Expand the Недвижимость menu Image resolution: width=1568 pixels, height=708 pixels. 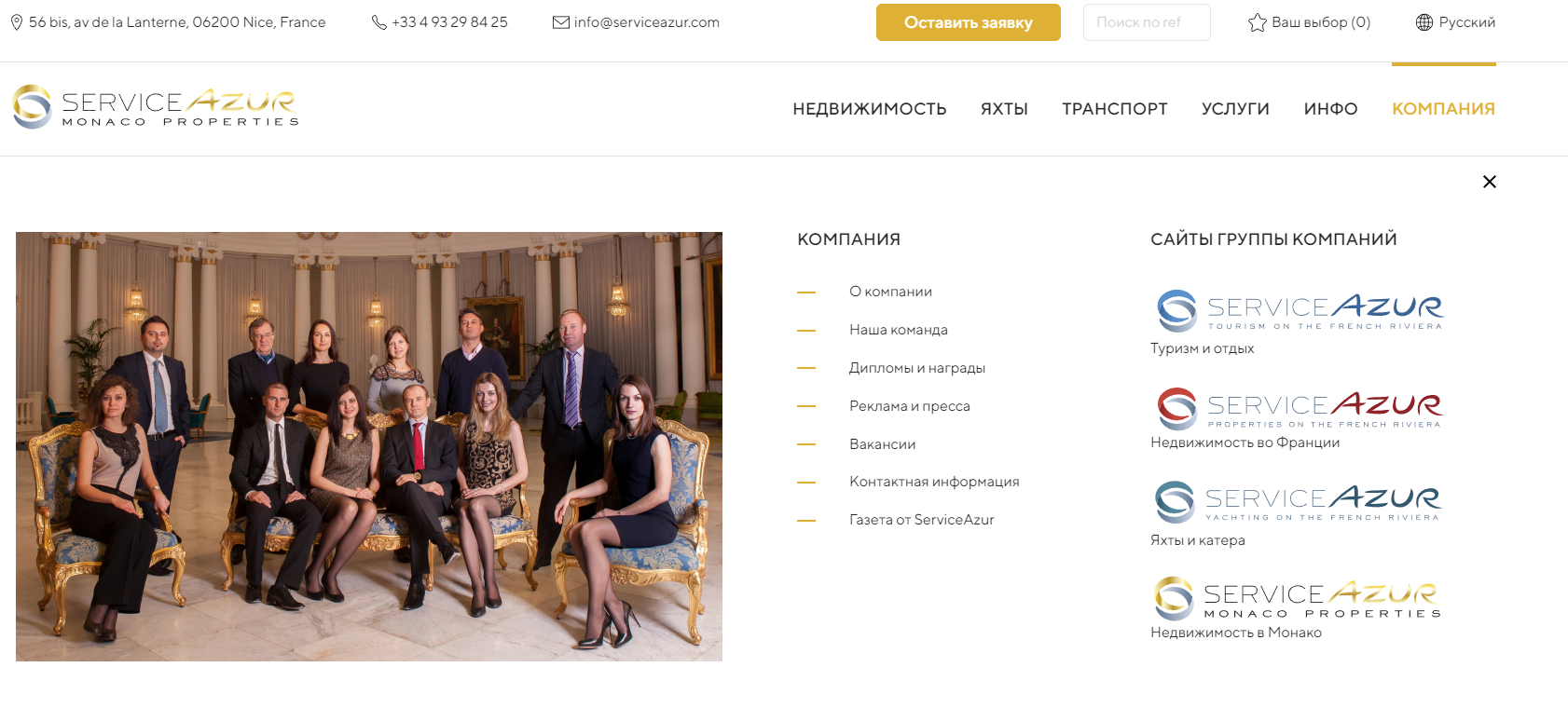pos(870,109)
